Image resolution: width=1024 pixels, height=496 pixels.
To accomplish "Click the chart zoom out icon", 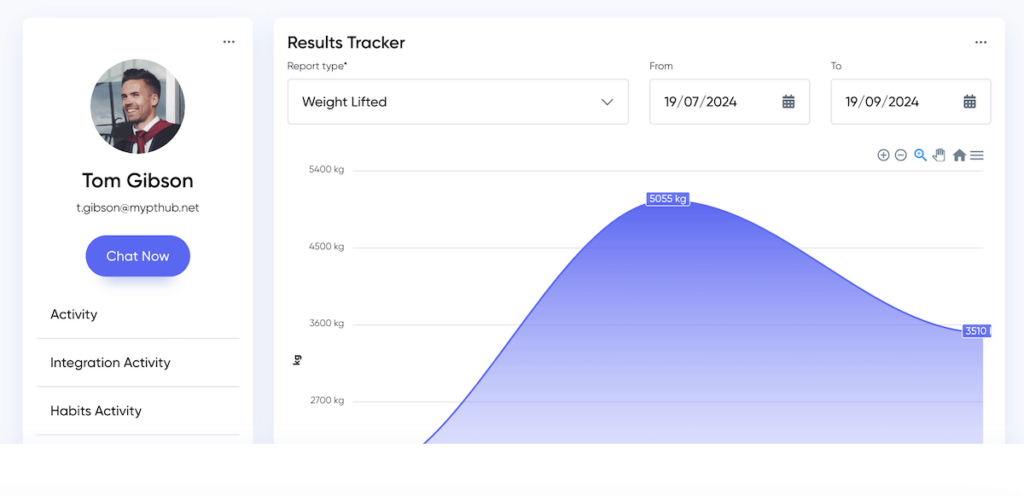I will tap(901, 155).
